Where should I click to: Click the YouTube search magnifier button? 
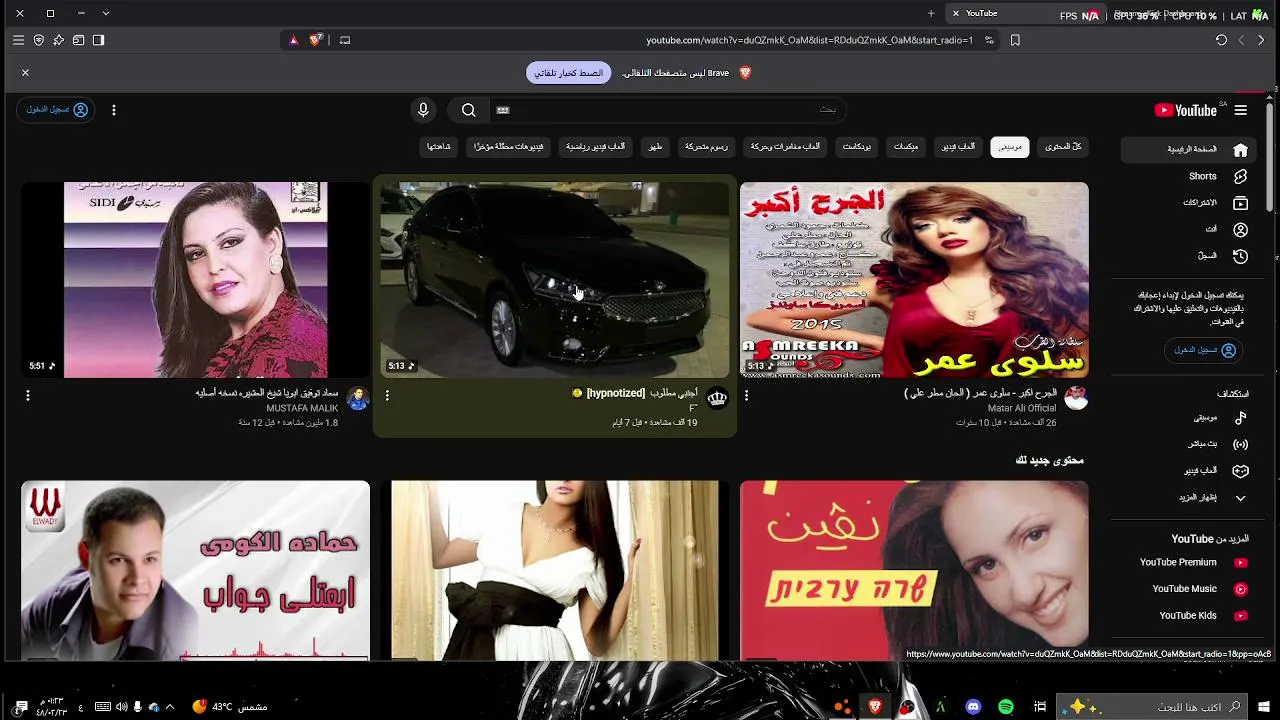468,110
